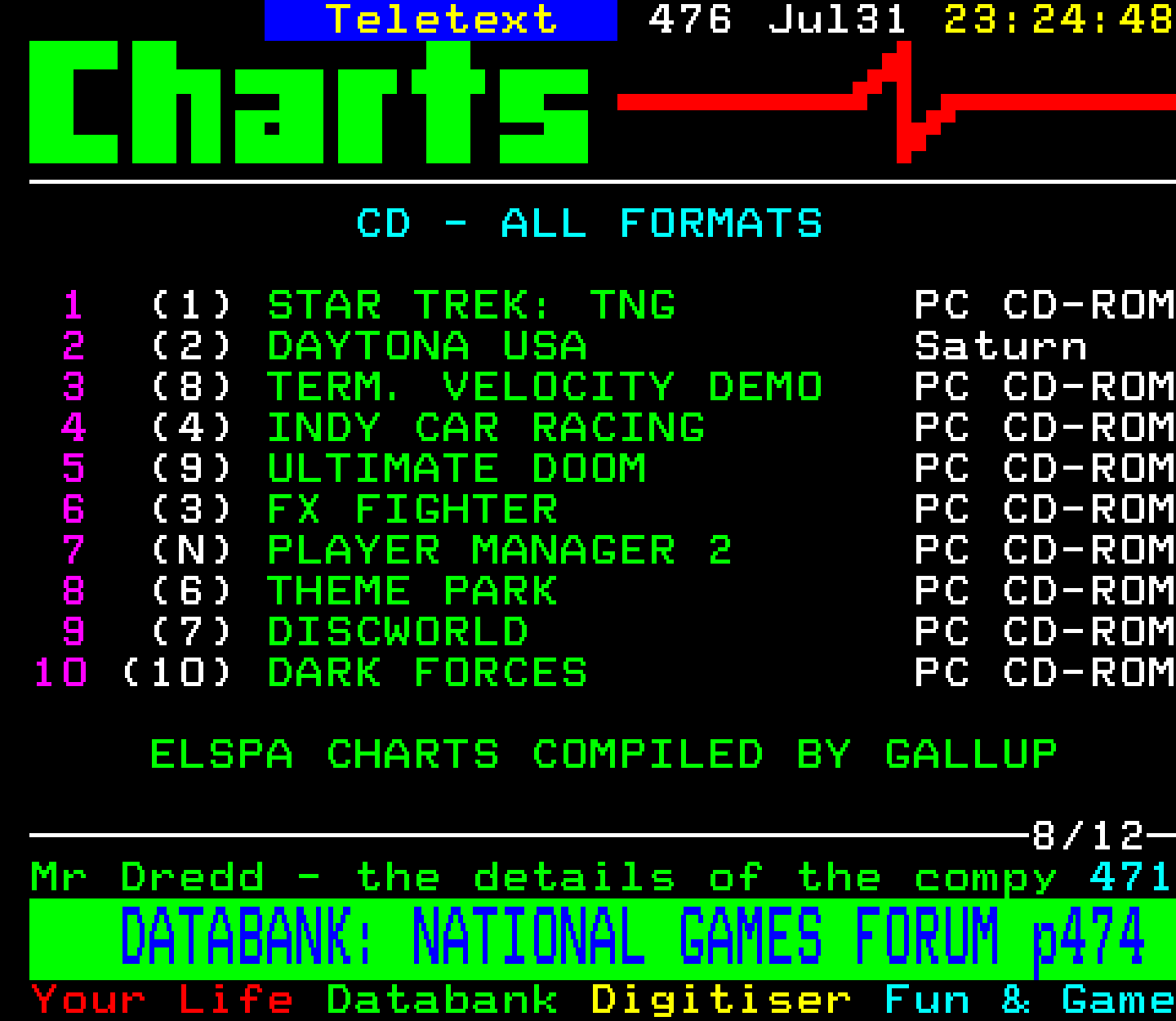The image size is (1176, 1021).
Task: Click the 'CD - ALL FORMATS' heading
Action: click(x=589, y=223)
